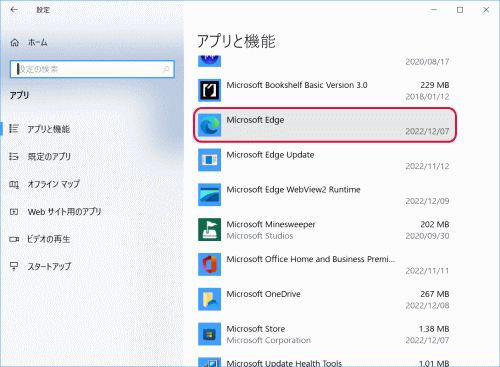Viewport: 500px width, 367px height.
Task: Go back with the back arrow
Action: pos(14,10)
